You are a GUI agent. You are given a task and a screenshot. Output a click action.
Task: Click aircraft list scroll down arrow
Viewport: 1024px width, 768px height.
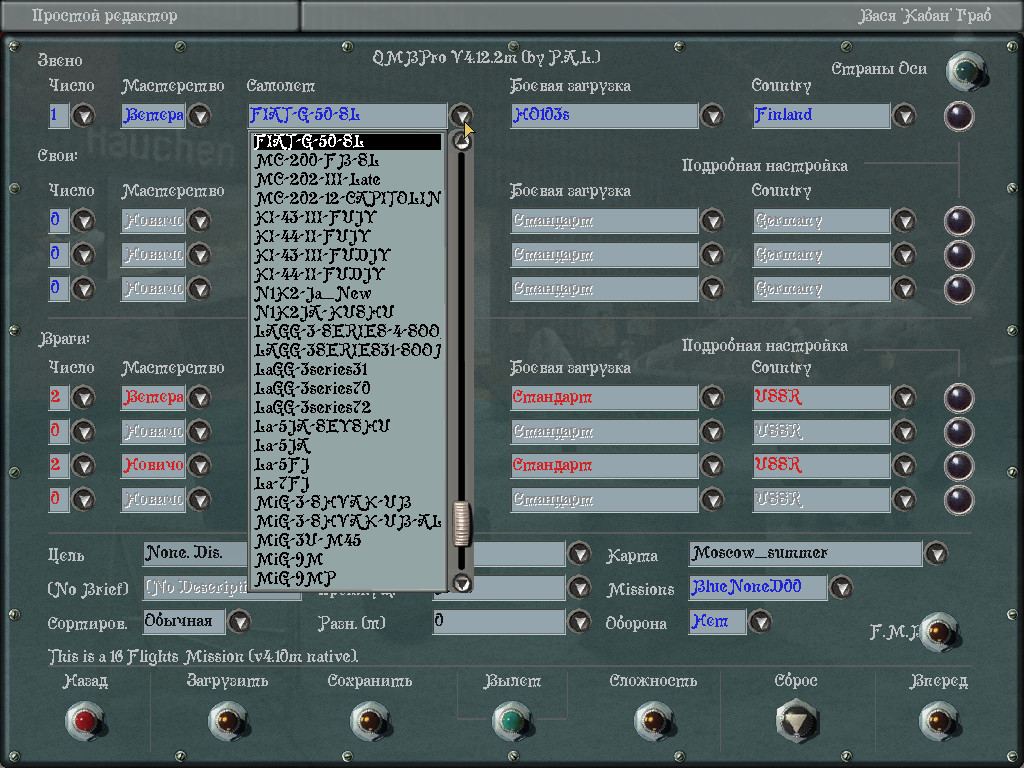462,582
